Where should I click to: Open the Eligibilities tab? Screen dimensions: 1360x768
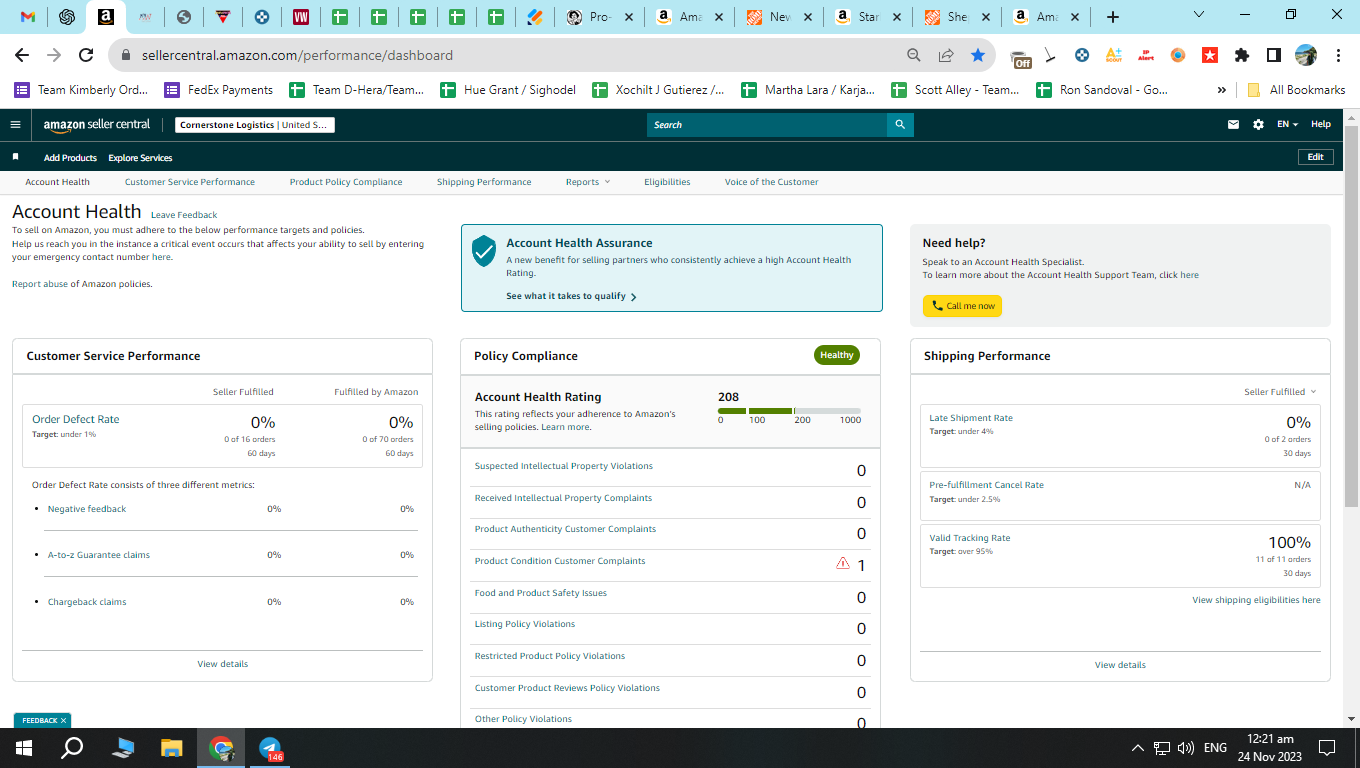tap(667, 182)
